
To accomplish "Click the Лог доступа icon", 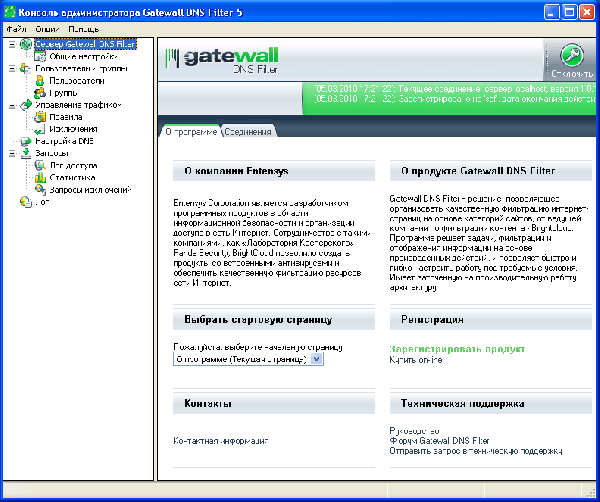I will (x=40, y=166).
